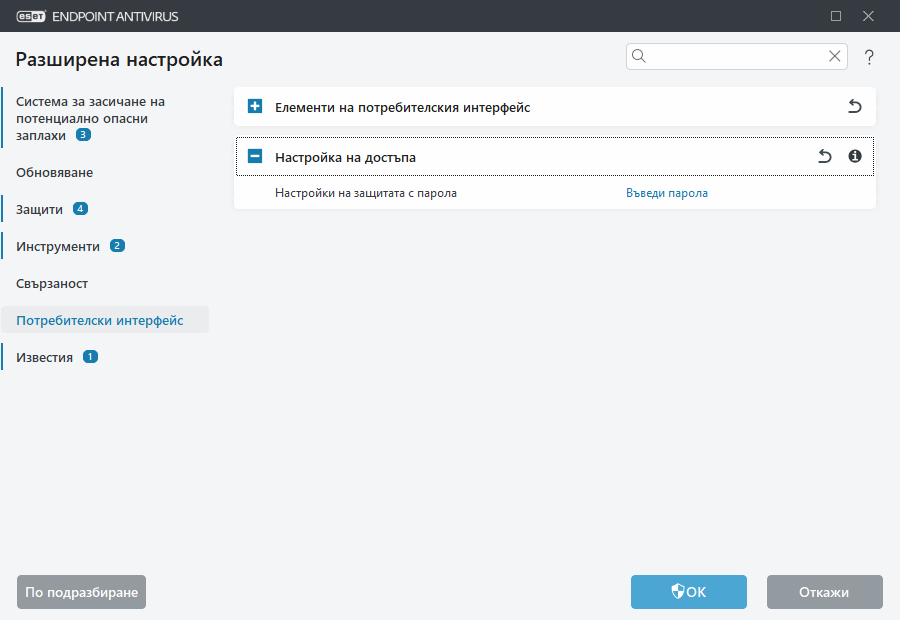Revert "Настройка на достъпа" settings with undo arrow
This screenshot has height=620, width=900.
click(823, 157)
